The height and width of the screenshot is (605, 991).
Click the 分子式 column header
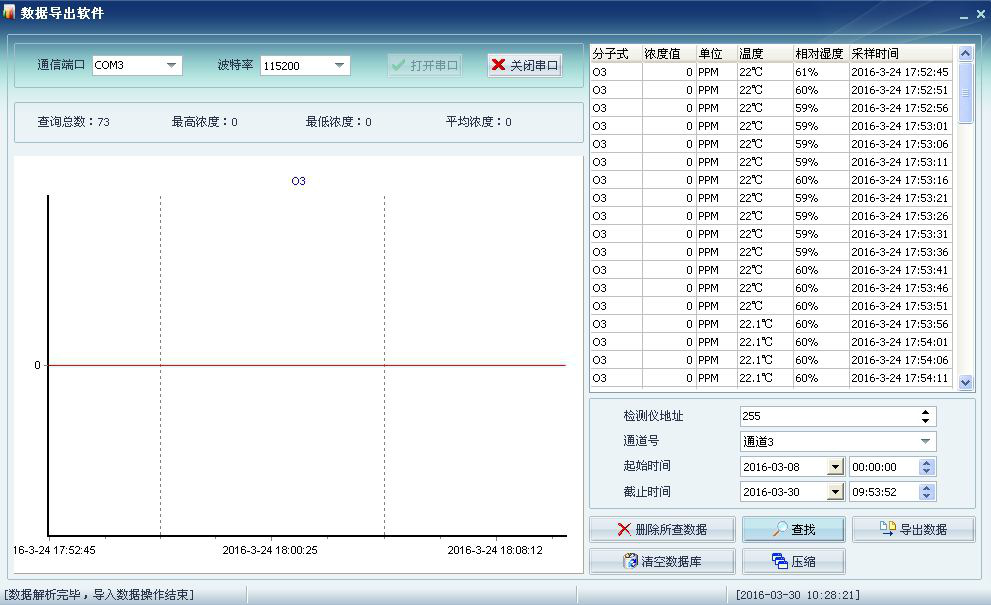(x=616, y=54)
